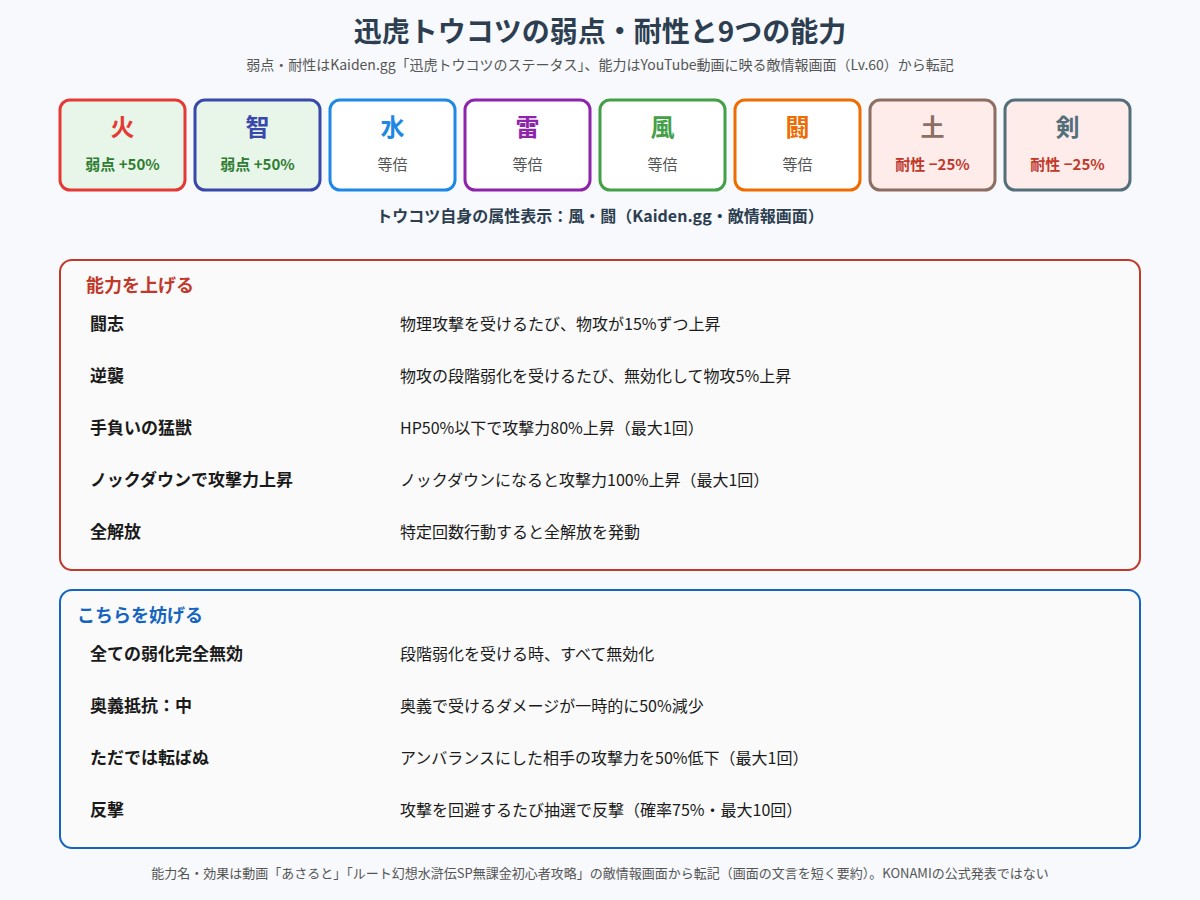This screenshot has height=900, width=1200.
Task: Click description 物理攻撃を受けるたび、物攻が15%ずつ上昇
Action: coord(560,325)
